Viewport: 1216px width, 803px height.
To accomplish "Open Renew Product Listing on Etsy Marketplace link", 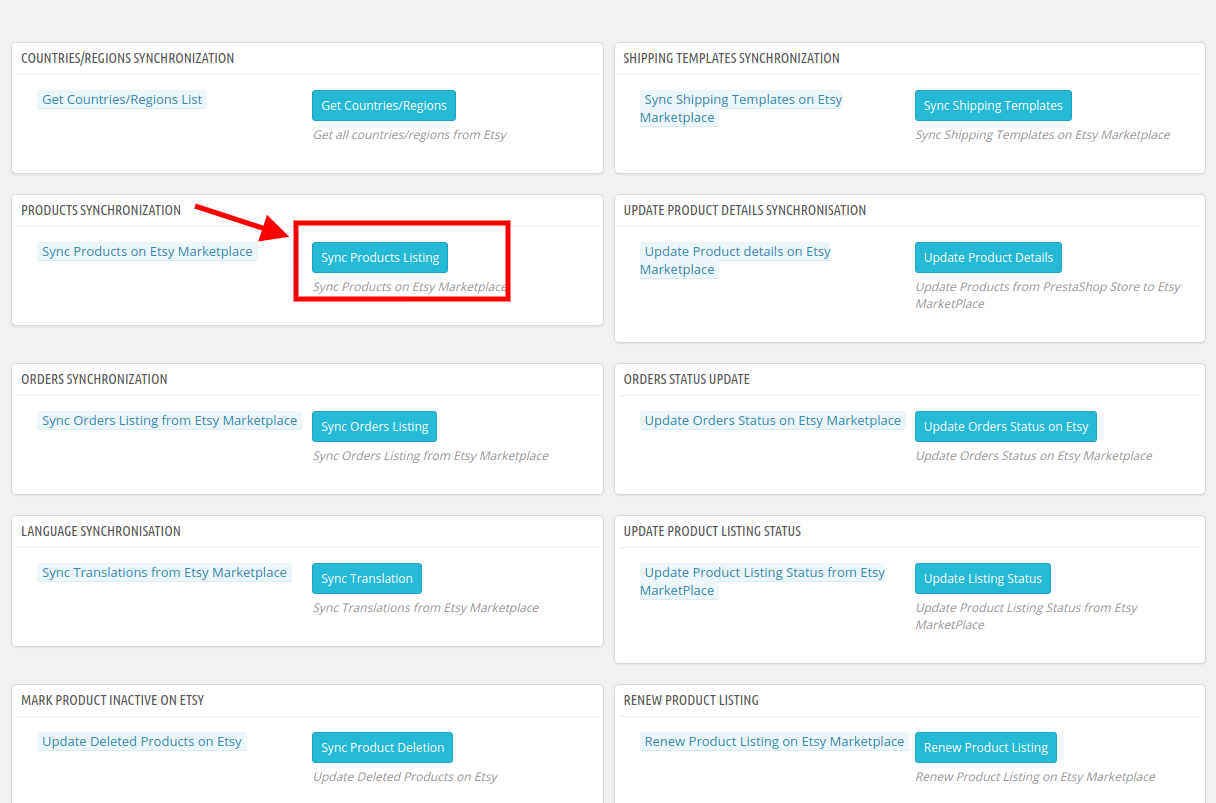I will (x=774, y=742).
